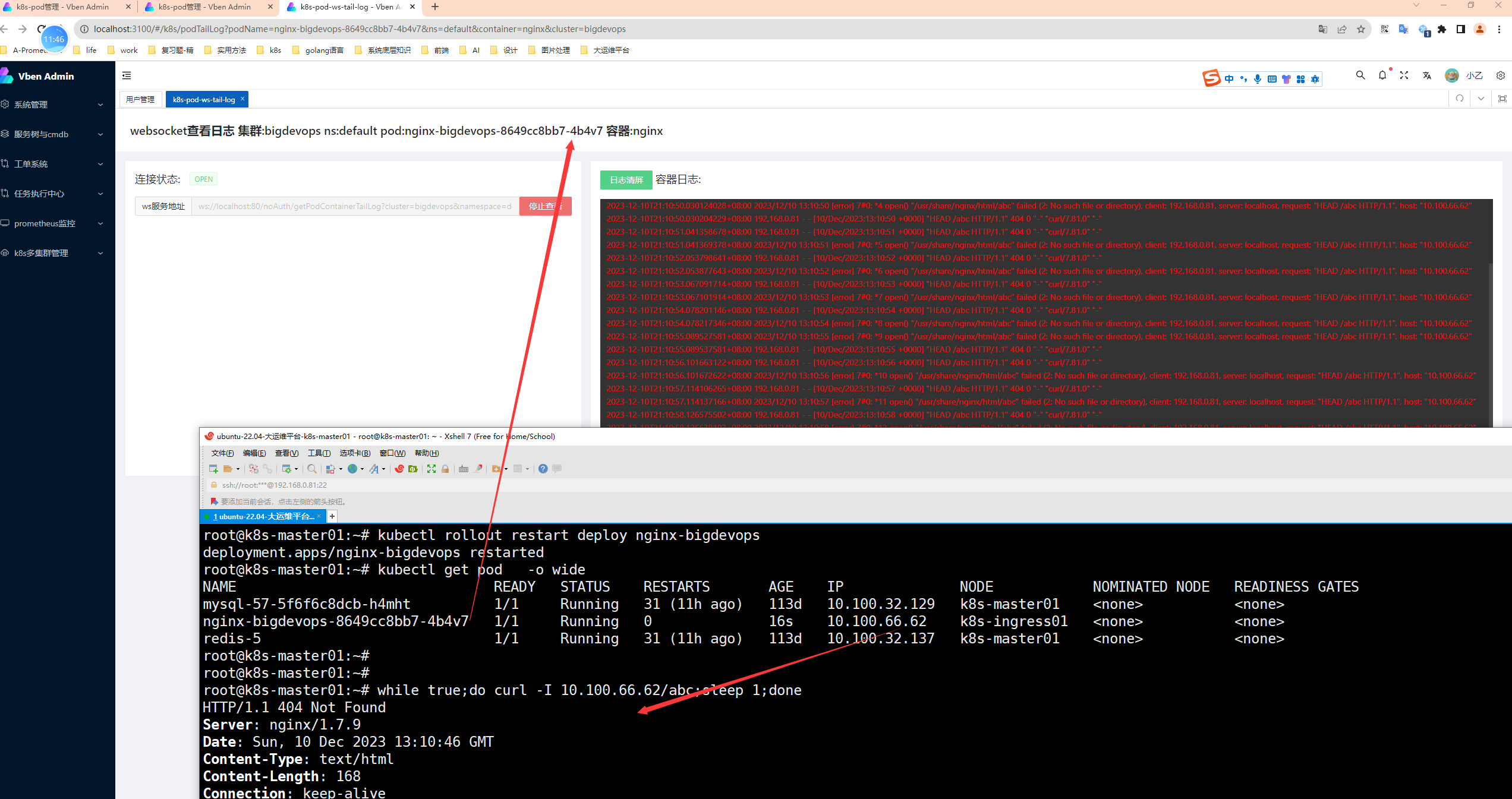Click the Xshell help question mark icon
This screenshot has height=799, width=1512.
click(543, 469)
